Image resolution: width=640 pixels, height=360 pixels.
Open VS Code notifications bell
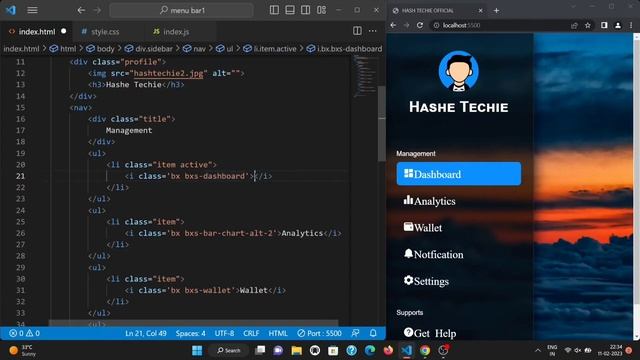click(373, 333)
